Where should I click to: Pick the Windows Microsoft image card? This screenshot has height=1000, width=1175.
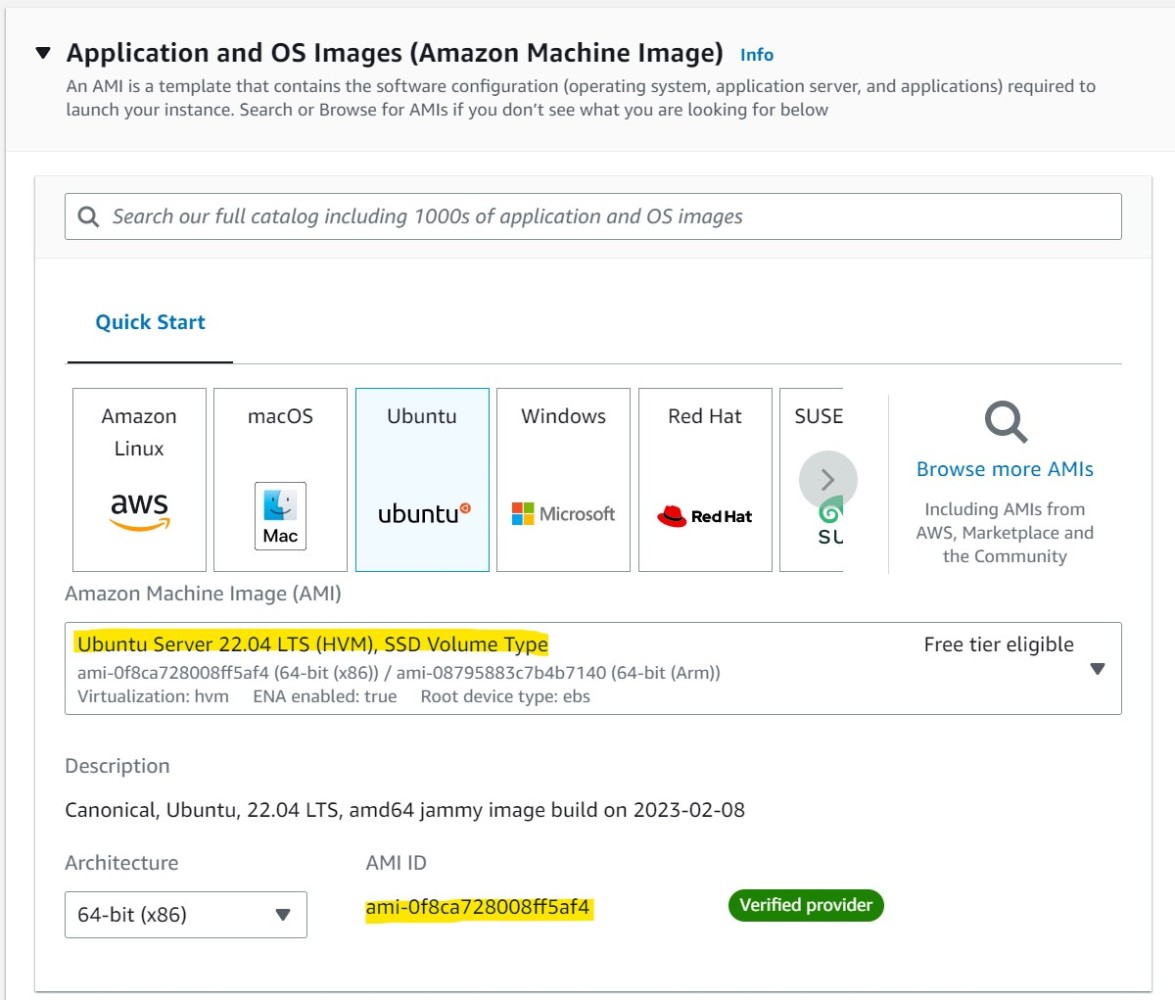point(562,480)
